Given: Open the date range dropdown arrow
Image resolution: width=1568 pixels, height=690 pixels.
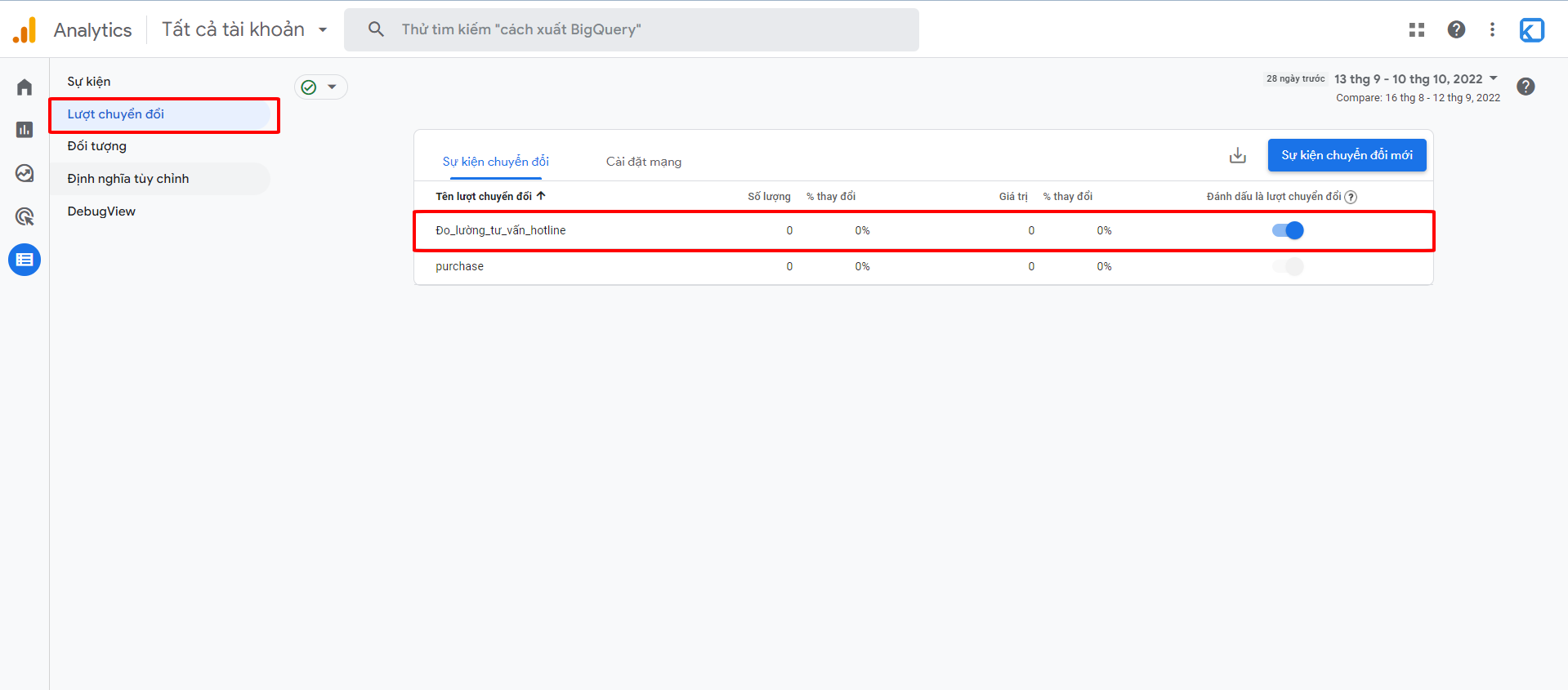Looking at the screenshot, I should point(1494,78).
